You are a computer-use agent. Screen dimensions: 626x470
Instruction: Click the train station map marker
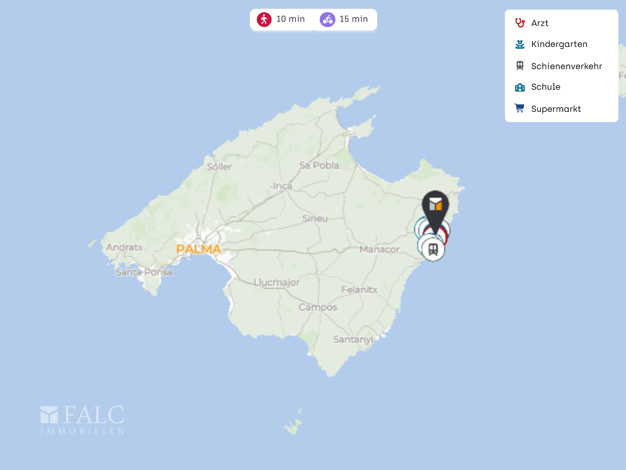433,250
